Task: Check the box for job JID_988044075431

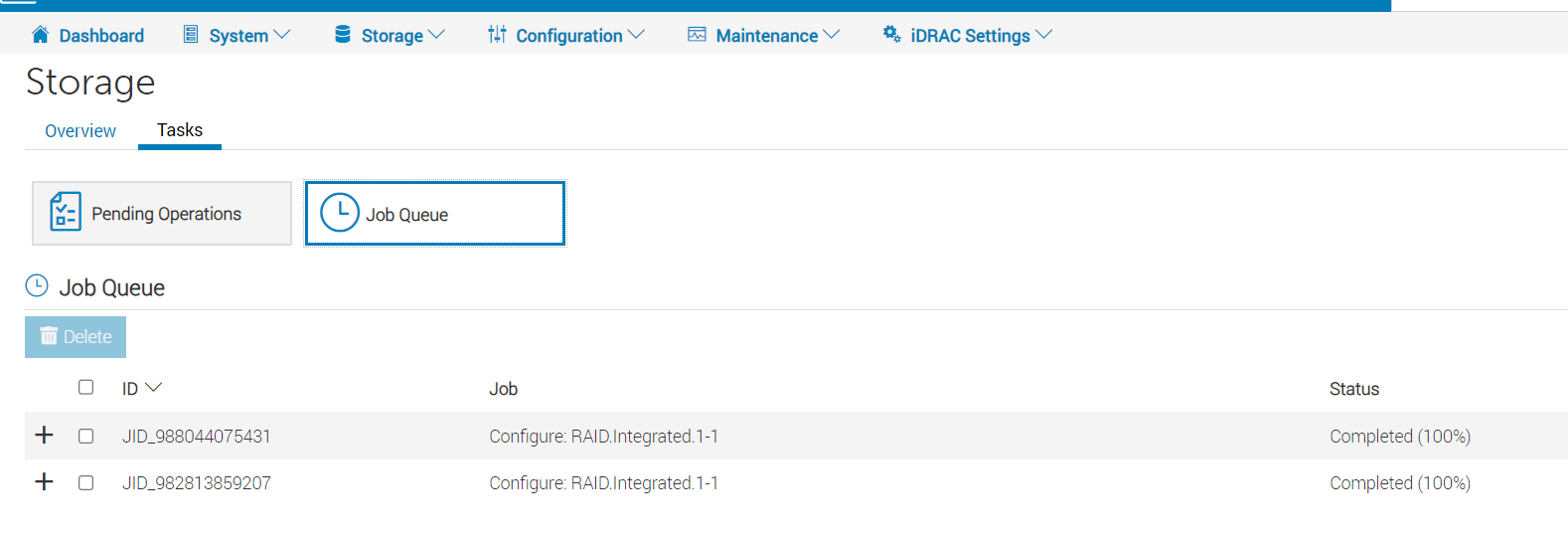Action: (x=86, y=436)
